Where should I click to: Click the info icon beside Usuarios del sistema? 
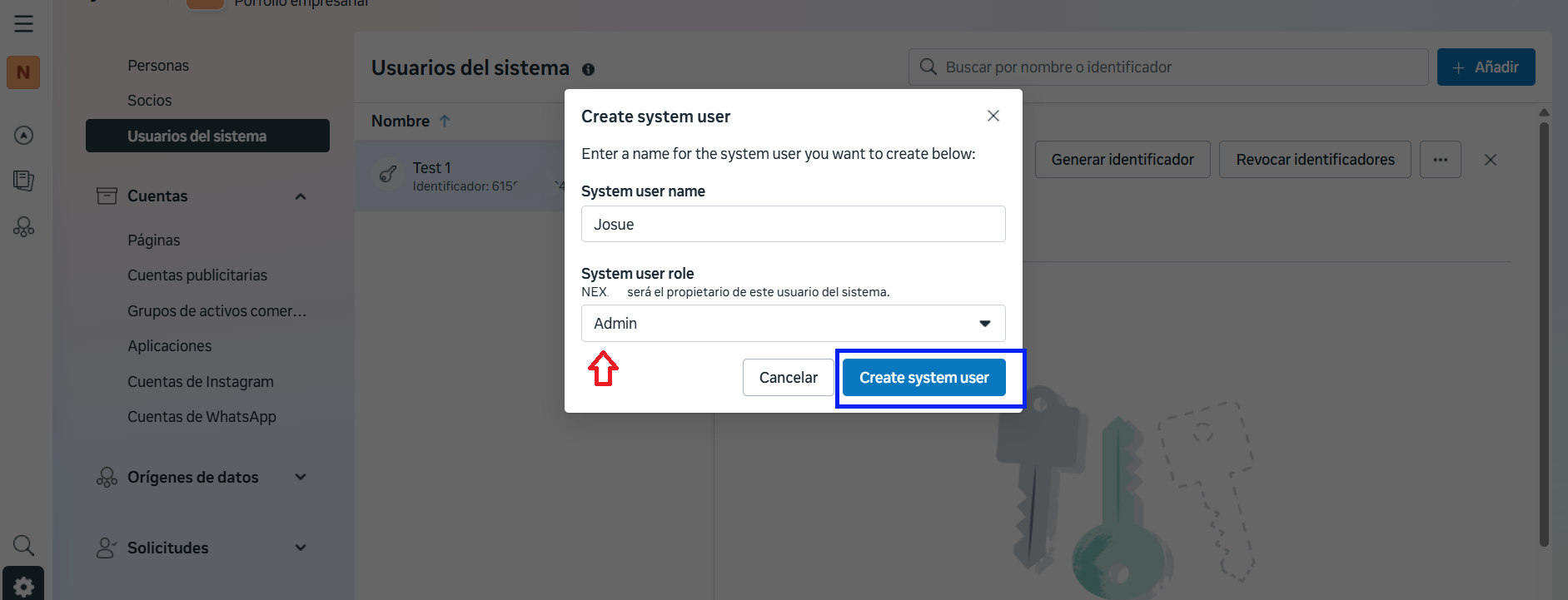(x=588, y=69)
